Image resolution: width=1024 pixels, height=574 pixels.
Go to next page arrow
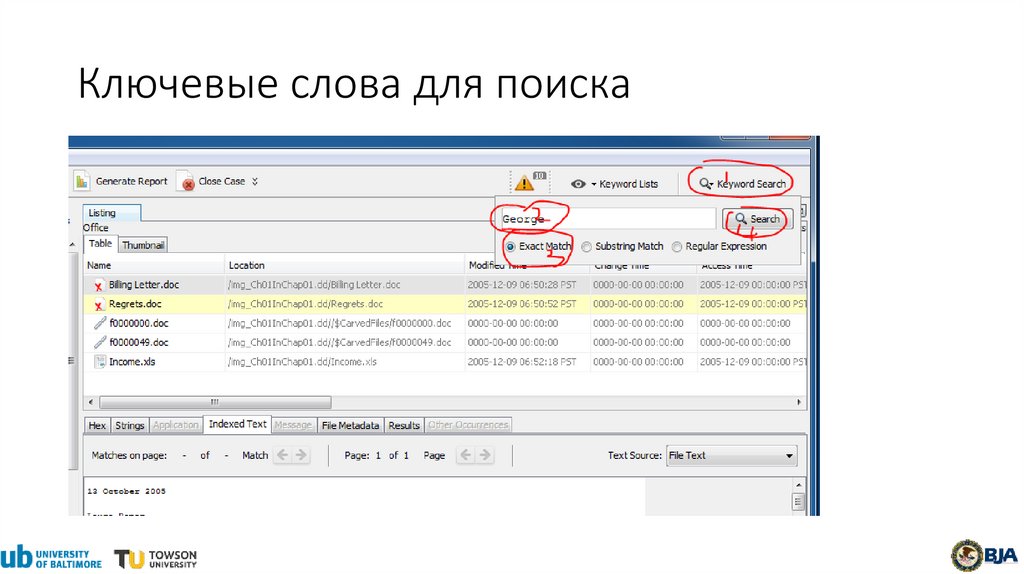[x=485, y=455]
